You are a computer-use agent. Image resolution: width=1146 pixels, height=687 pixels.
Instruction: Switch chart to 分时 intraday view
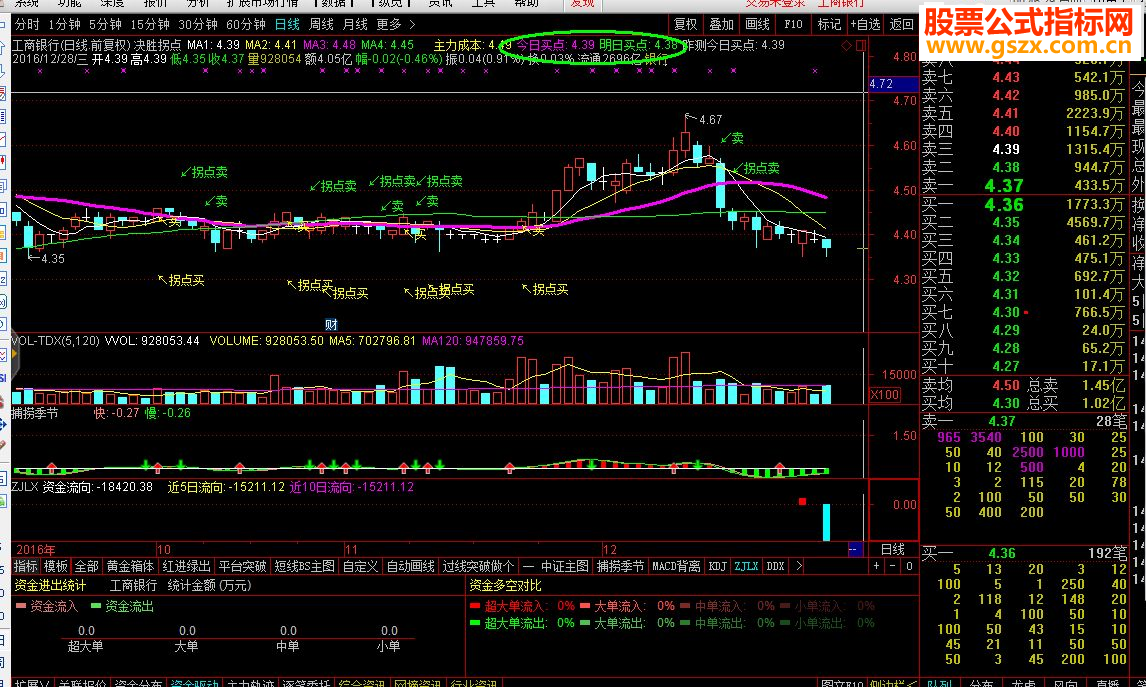(x=27, y=24)
